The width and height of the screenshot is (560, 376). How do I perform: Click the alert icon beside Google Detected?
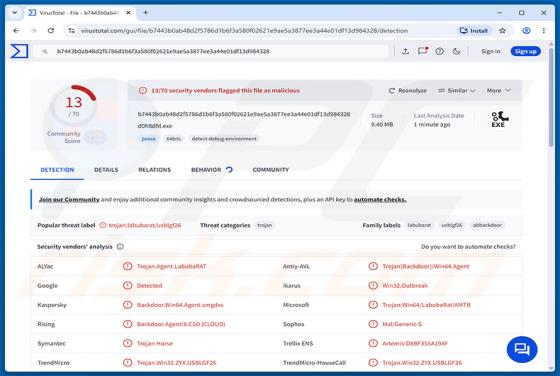point(128,285)
